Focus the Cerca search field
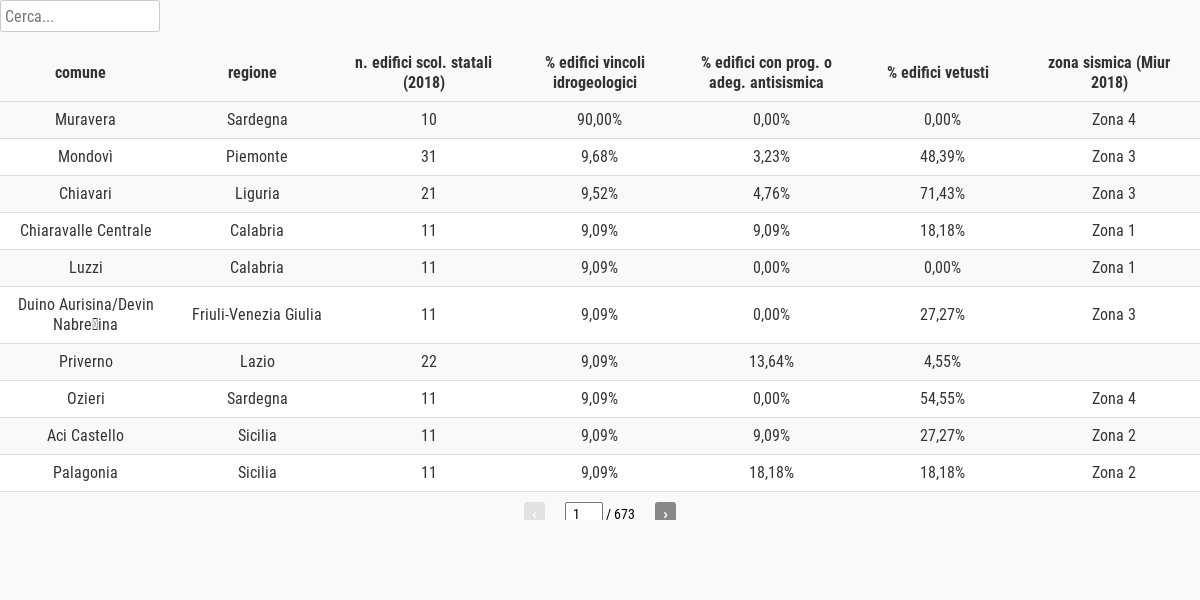Viewport: 1200px width, 600px height. 80,16
